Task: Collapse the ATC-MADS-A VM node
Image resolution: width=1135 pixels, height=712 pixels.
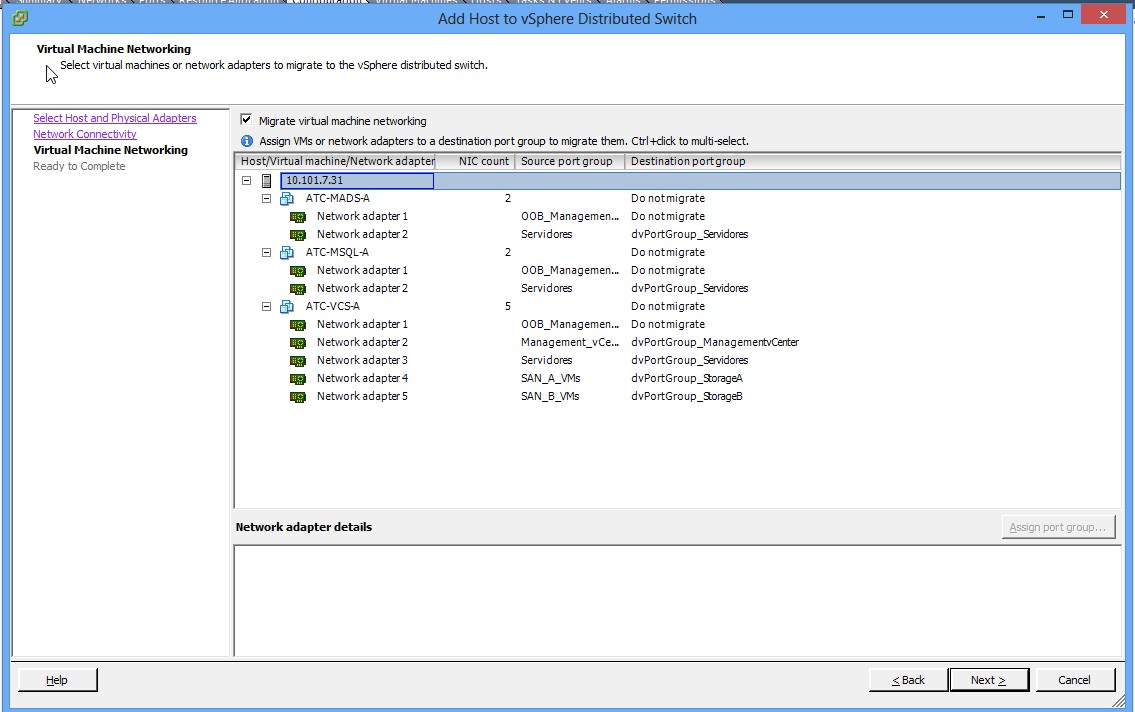Action: point(266,199)
